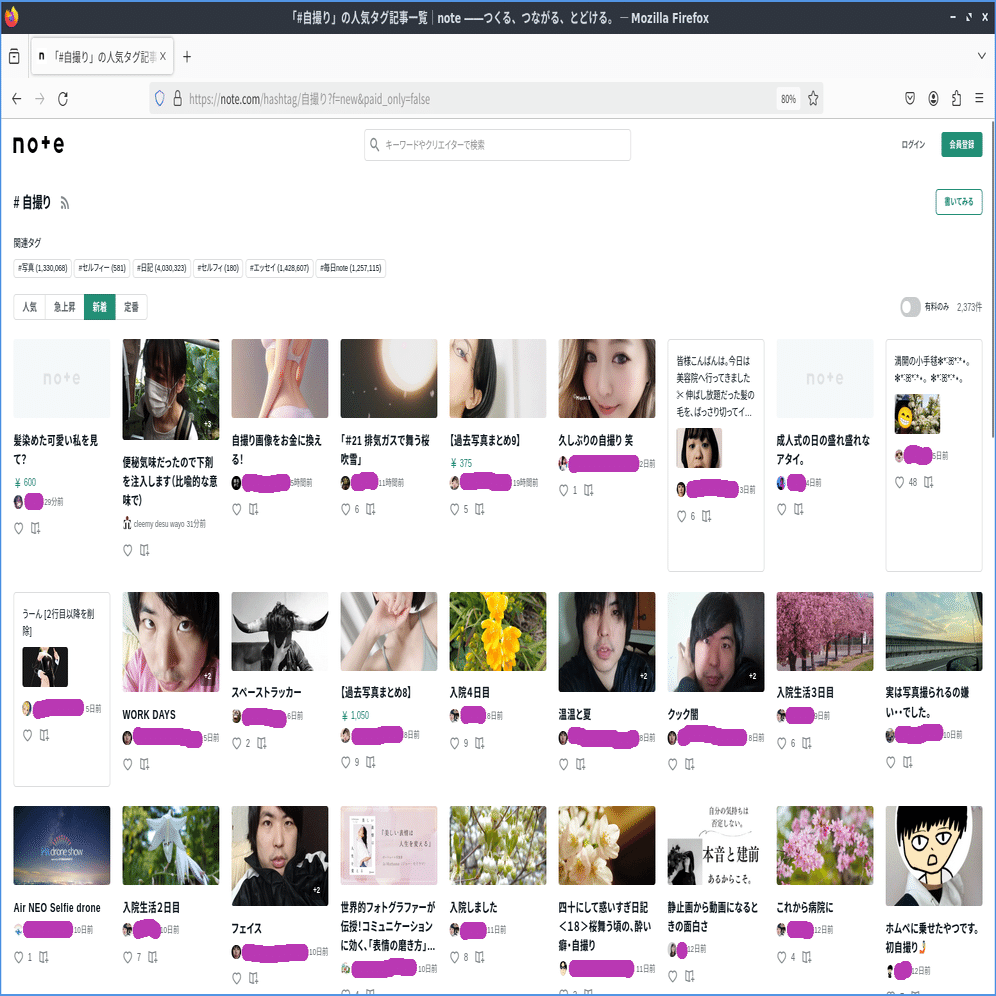The image size is (996, 996).
Task: Like the 久しぶりの自撮り 笑 post
Action: tap(563, 490)
